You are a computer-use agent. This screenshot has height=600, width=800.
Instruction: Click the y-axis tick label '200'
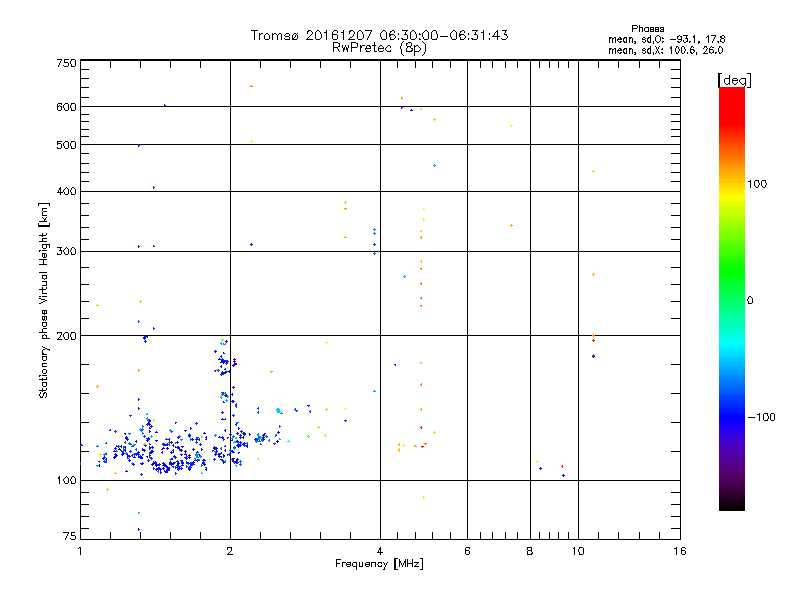[x=67, y=336]
